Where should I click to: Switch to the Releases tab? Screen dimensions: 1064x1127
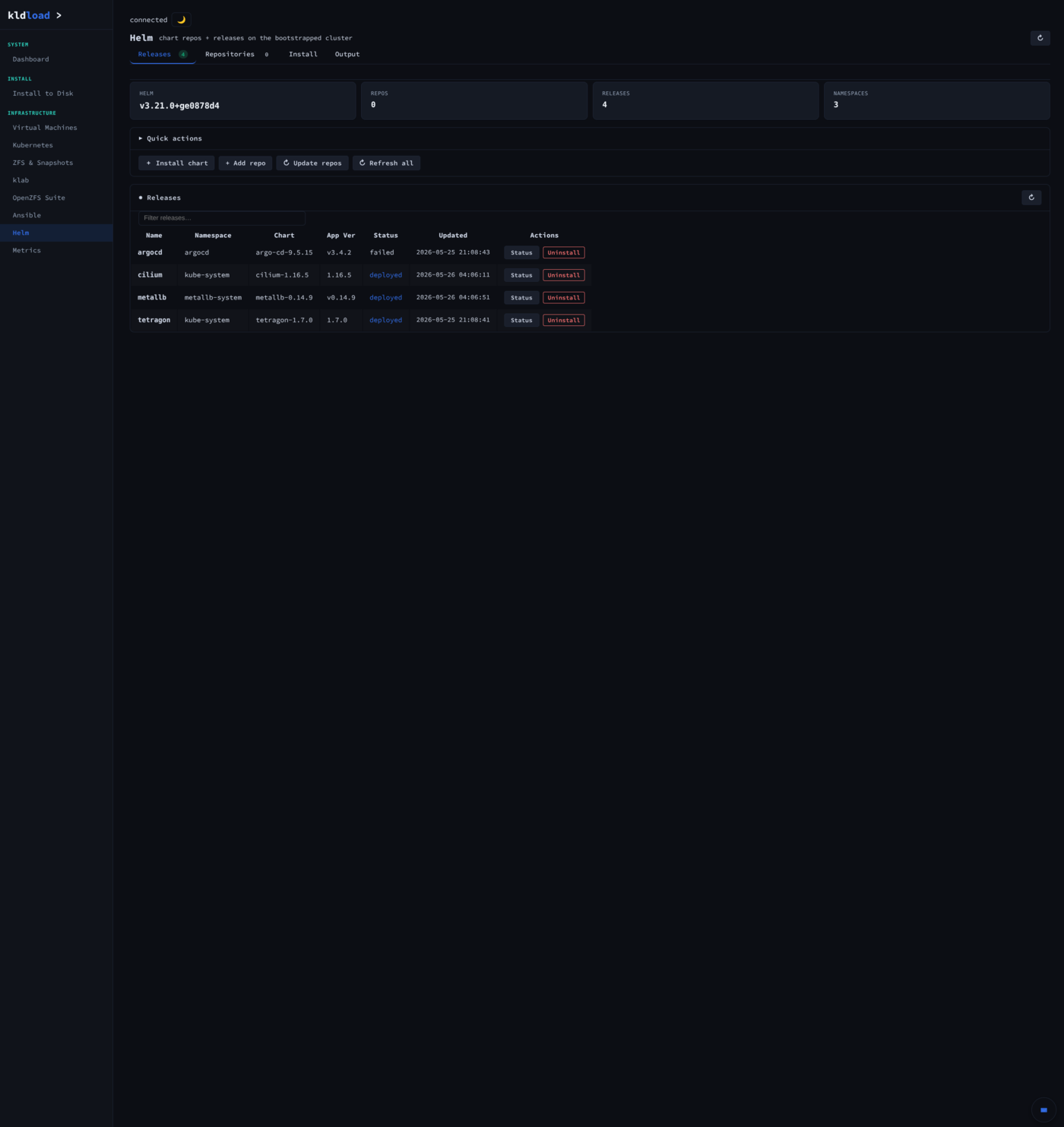coord(162,55)
